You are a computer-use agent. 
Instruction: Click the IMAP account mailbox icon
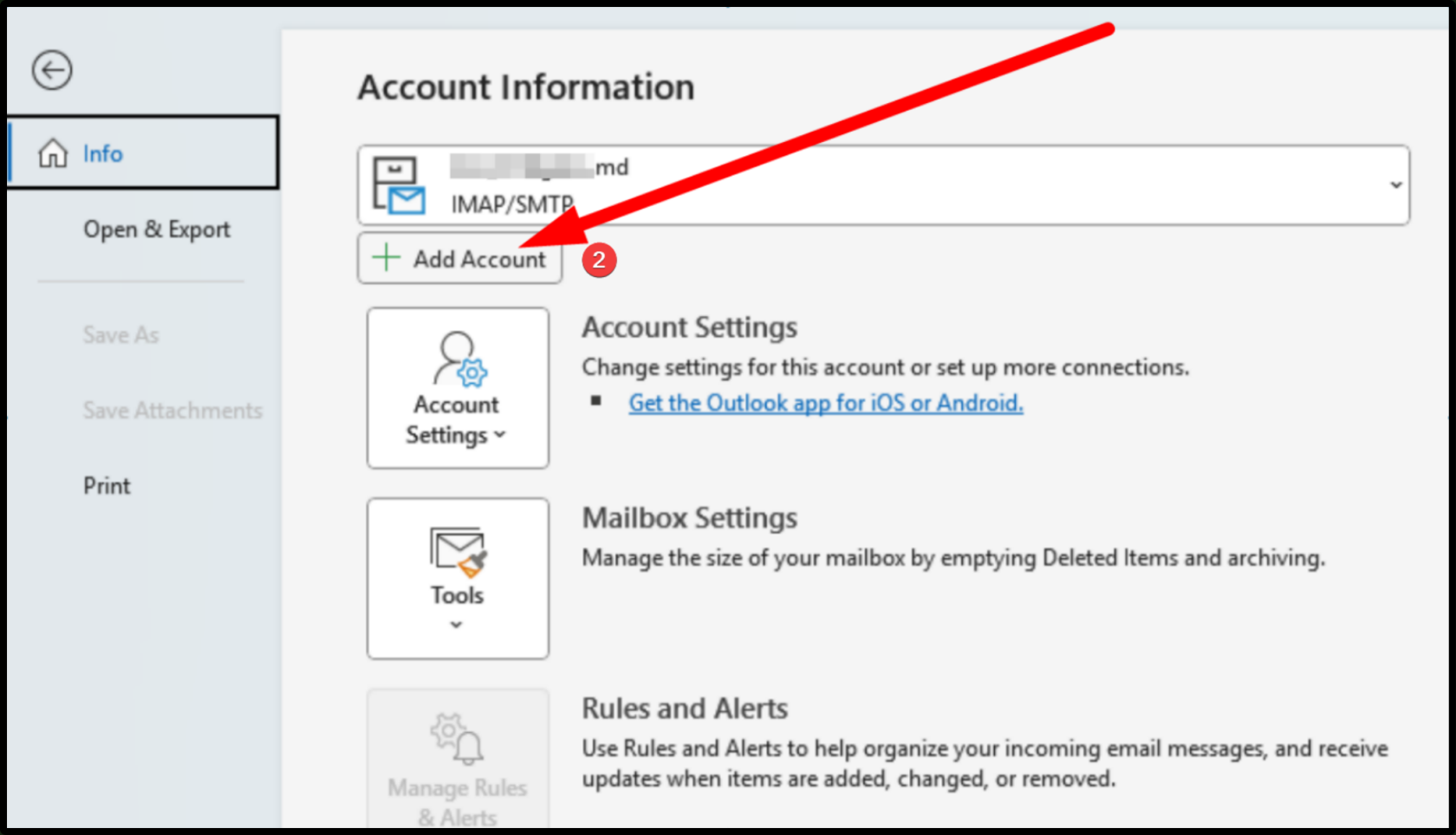click(x=399, y=184)
